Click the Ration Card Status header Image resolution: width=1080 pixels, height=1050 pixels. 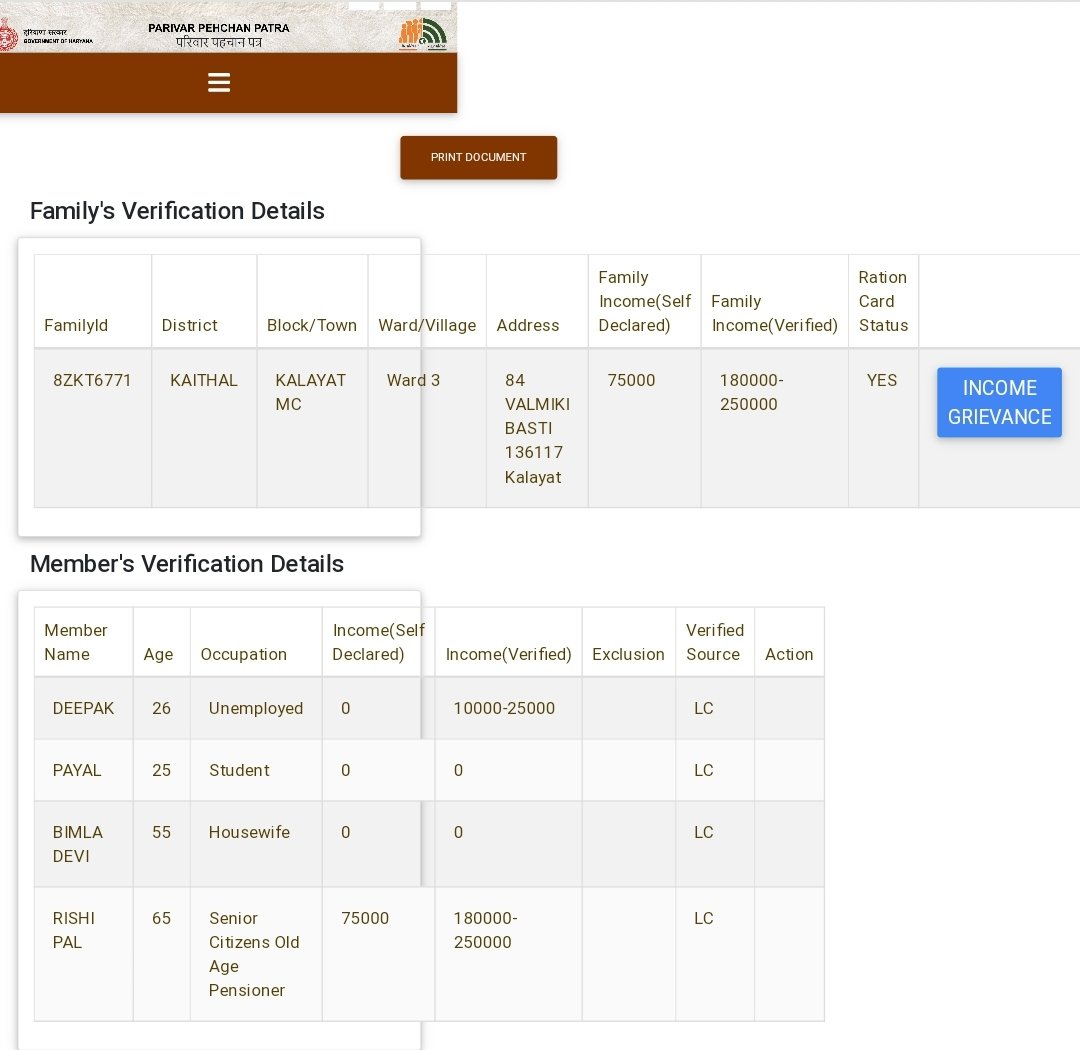coord(883,301)
